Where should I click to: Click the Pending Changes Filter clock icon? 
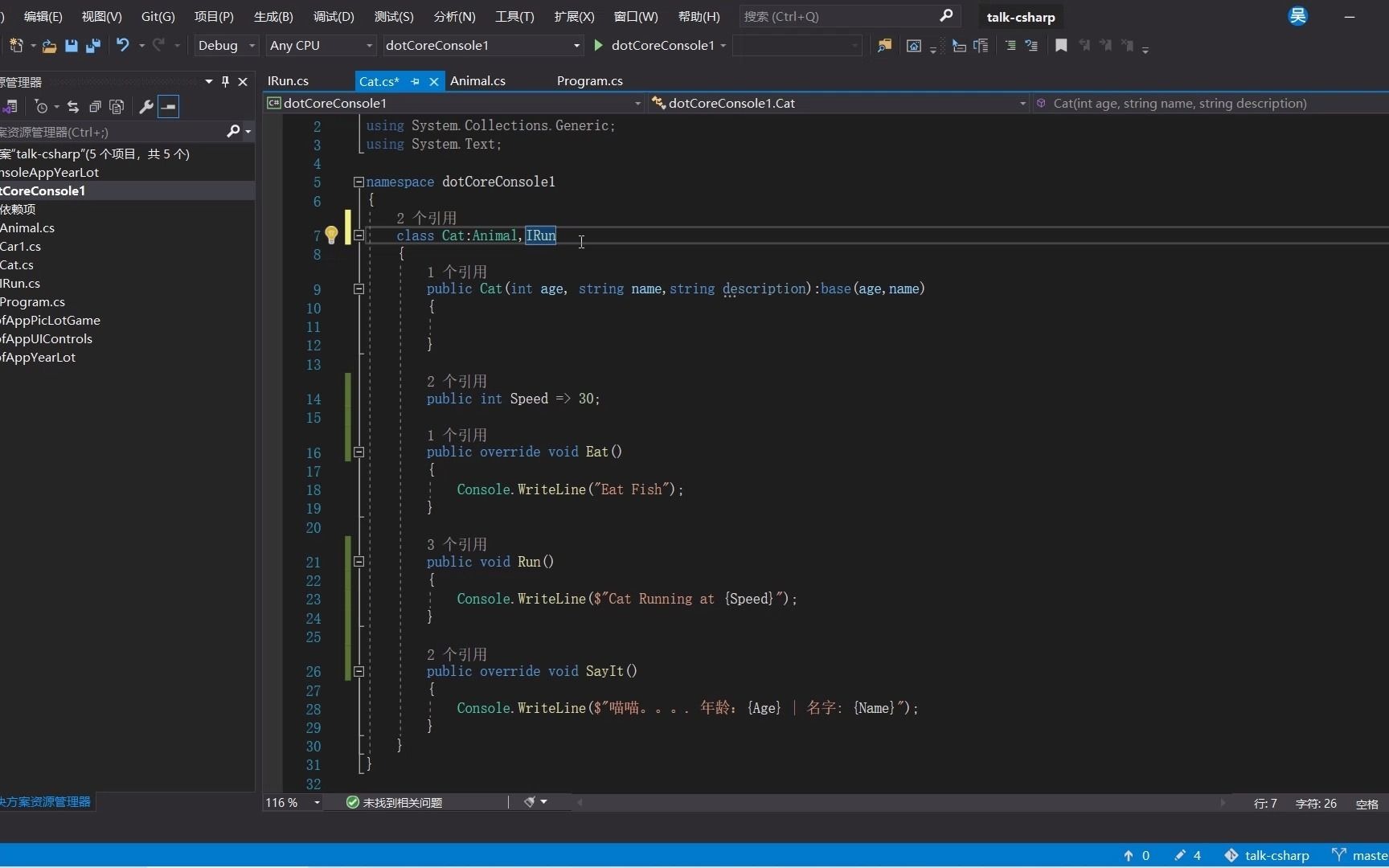[42, 107]
